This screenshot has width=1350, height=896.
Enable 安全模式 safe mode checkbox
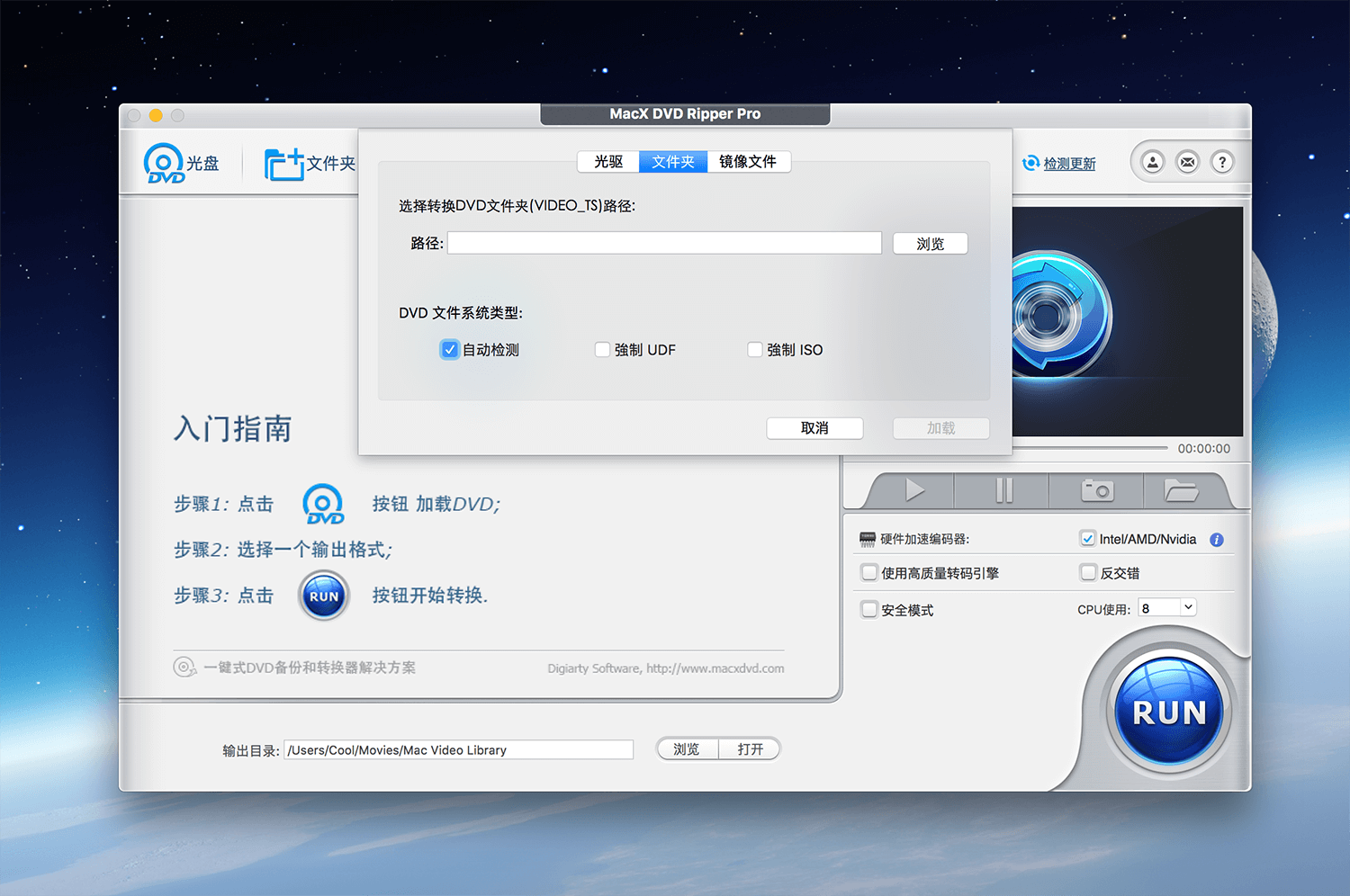[x=869, y=609]
